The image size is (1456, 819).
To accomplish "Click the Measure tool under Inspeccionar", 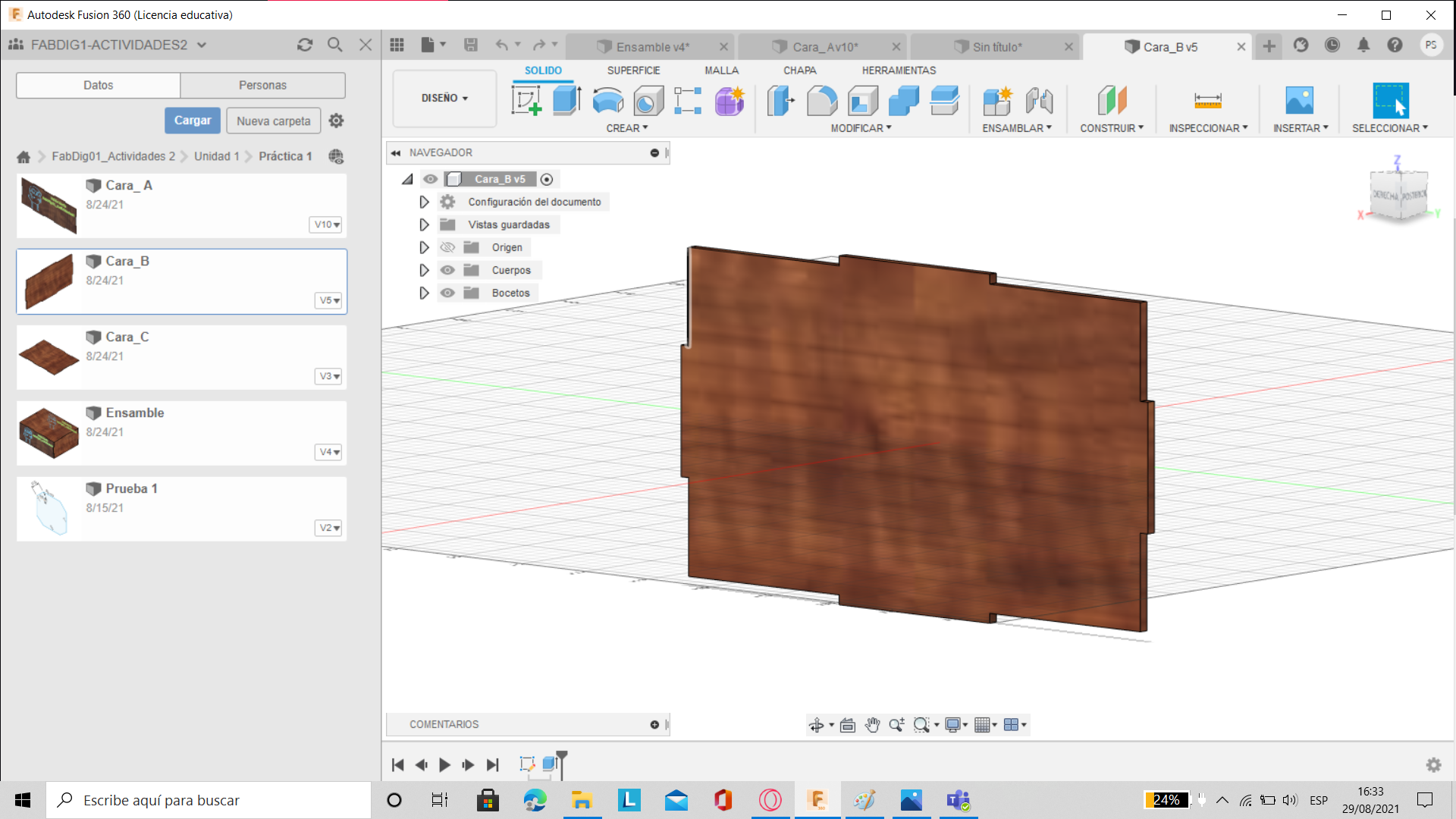I will click(x=1207, y=100).
